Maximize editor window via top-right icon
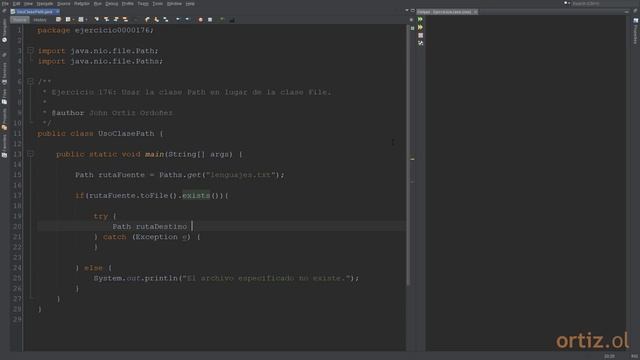Screen dimensions: 640x360 tap(413, 11)
